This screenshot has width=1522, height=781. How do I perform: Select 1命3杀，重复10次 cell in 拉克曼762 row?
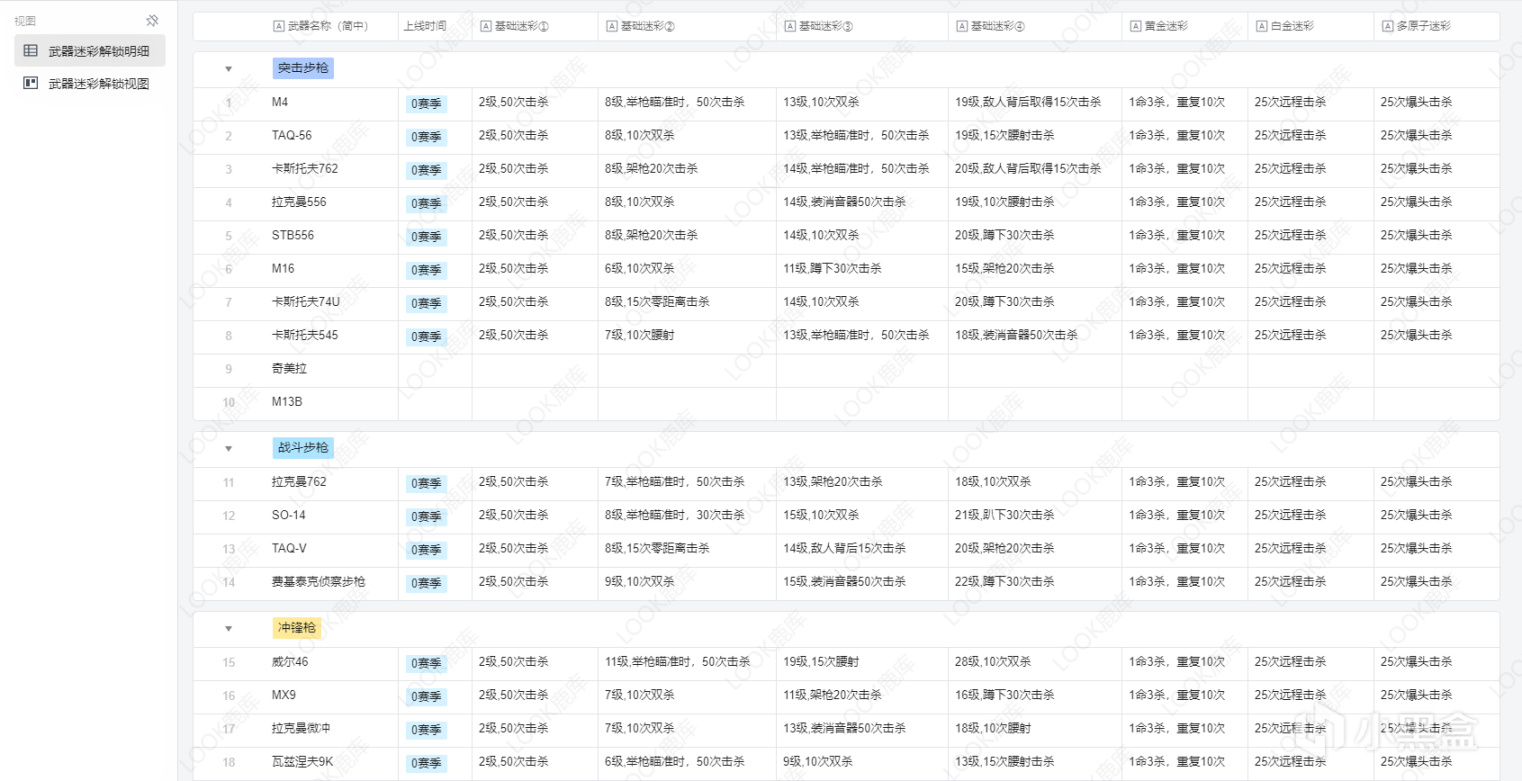click(x=1185, y=484)
